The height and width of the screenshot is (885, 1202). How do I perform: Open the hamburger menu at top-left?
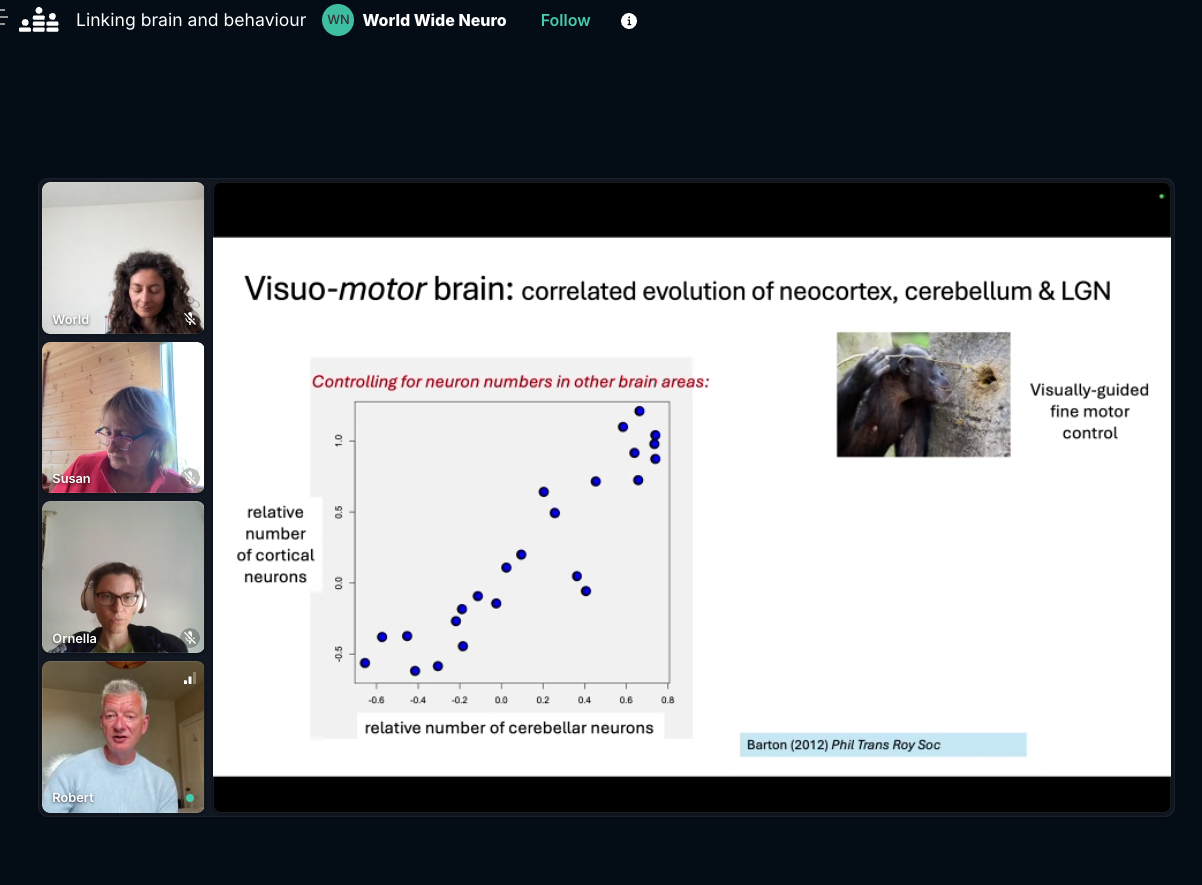point(4,20)
